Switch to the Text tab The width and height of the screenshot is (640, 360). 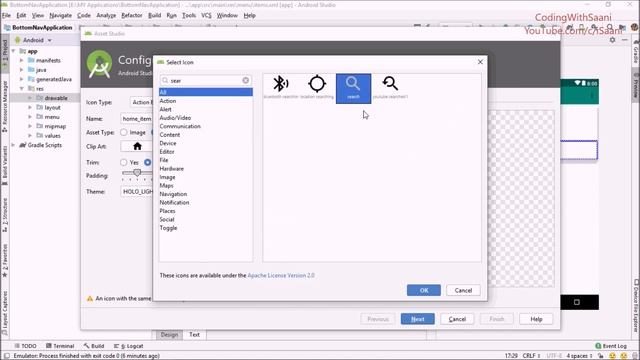pos(194,335)
